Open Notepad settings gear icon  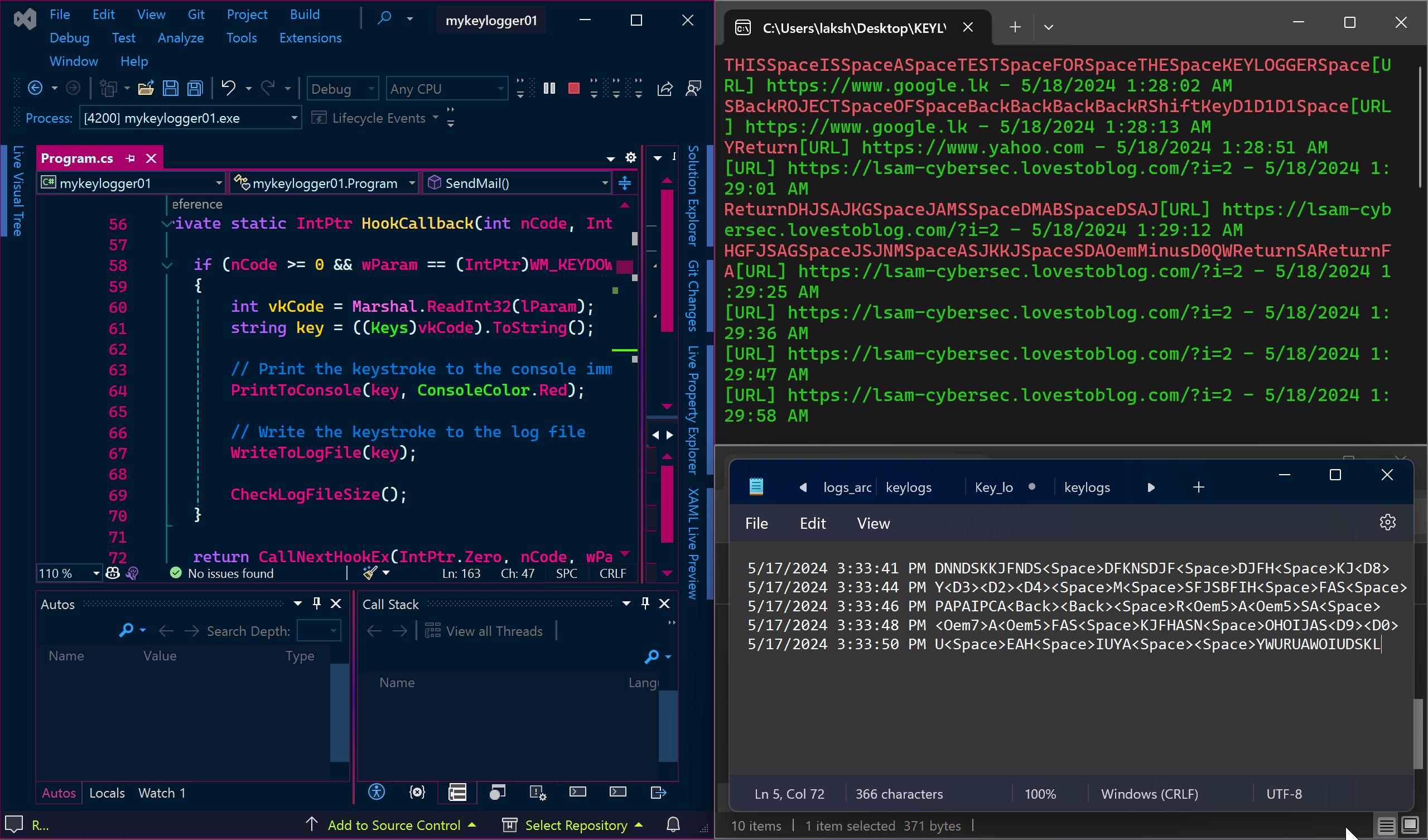[x=1387, y=523]
